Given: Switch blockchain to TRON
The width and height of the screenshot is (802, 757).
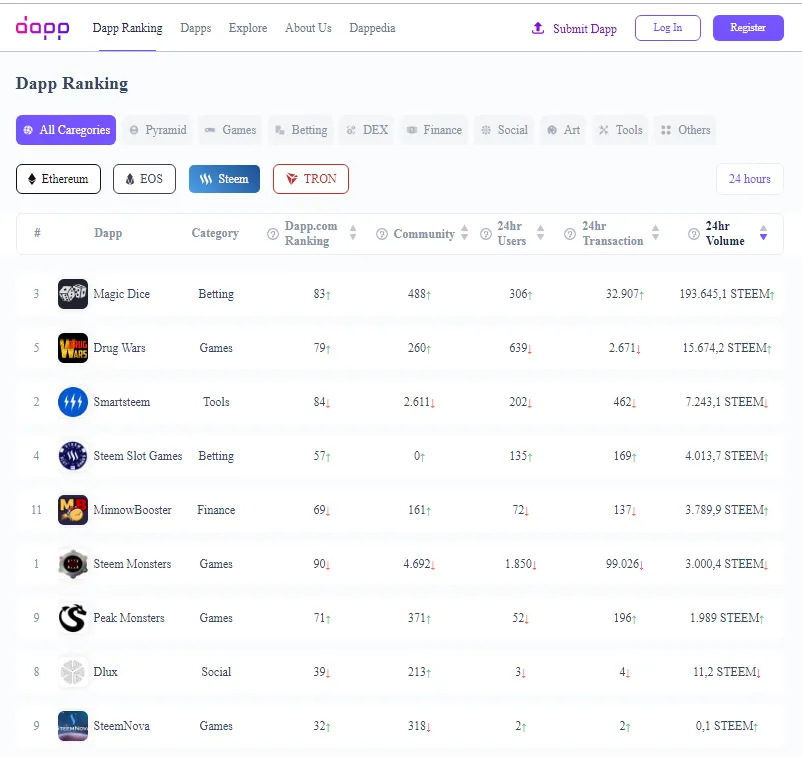Looking at the screenshot, I should pyautogui.click(x=311, y=179).
